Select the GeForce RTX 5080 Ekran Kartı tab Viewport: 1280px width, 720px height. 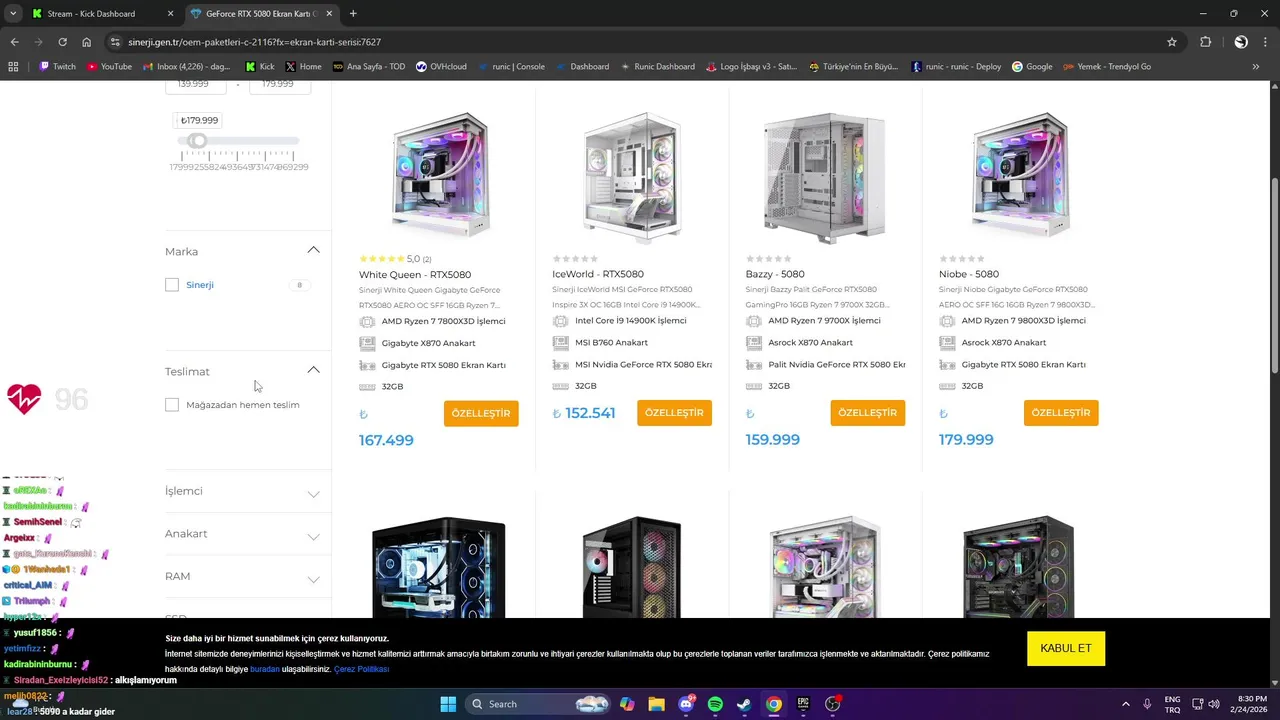pyautogui.click(x=260, y=14)
